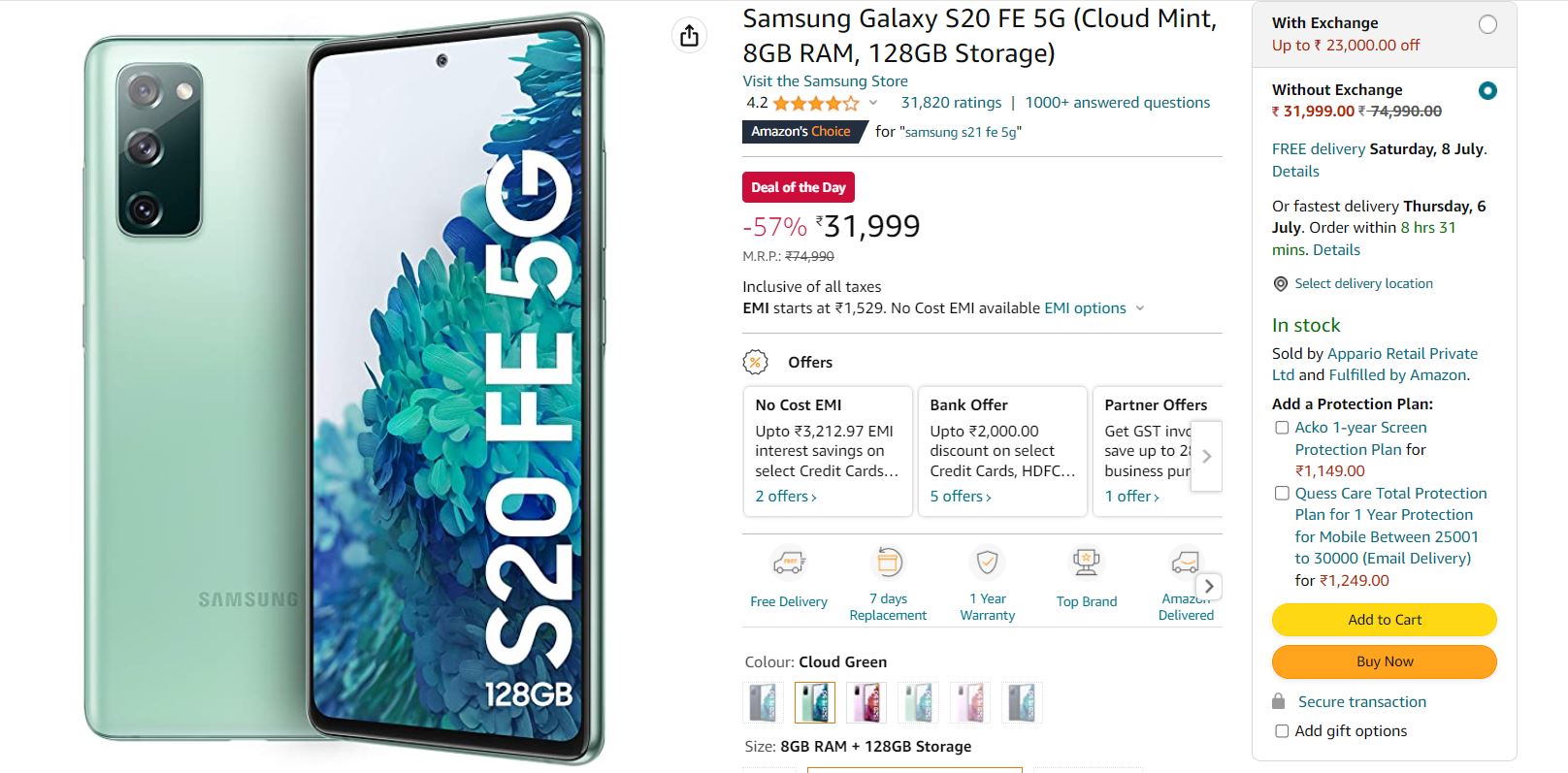The height and width of the screenshot is (773, 1568).
Task: Open the Bank Offer card's 5 offers
Action: click(961, 497)
